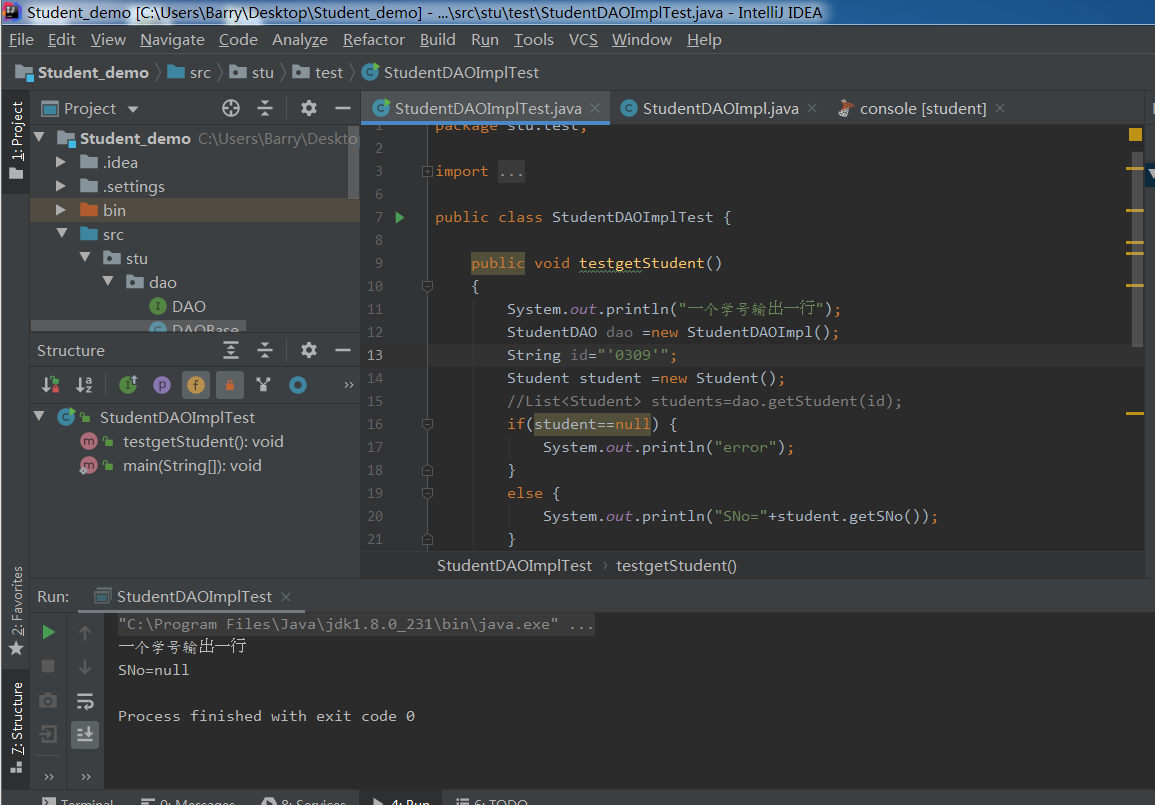Toggle show non-public members in Structure
This screenshot has height=805, width=1155.
point(230,384)
